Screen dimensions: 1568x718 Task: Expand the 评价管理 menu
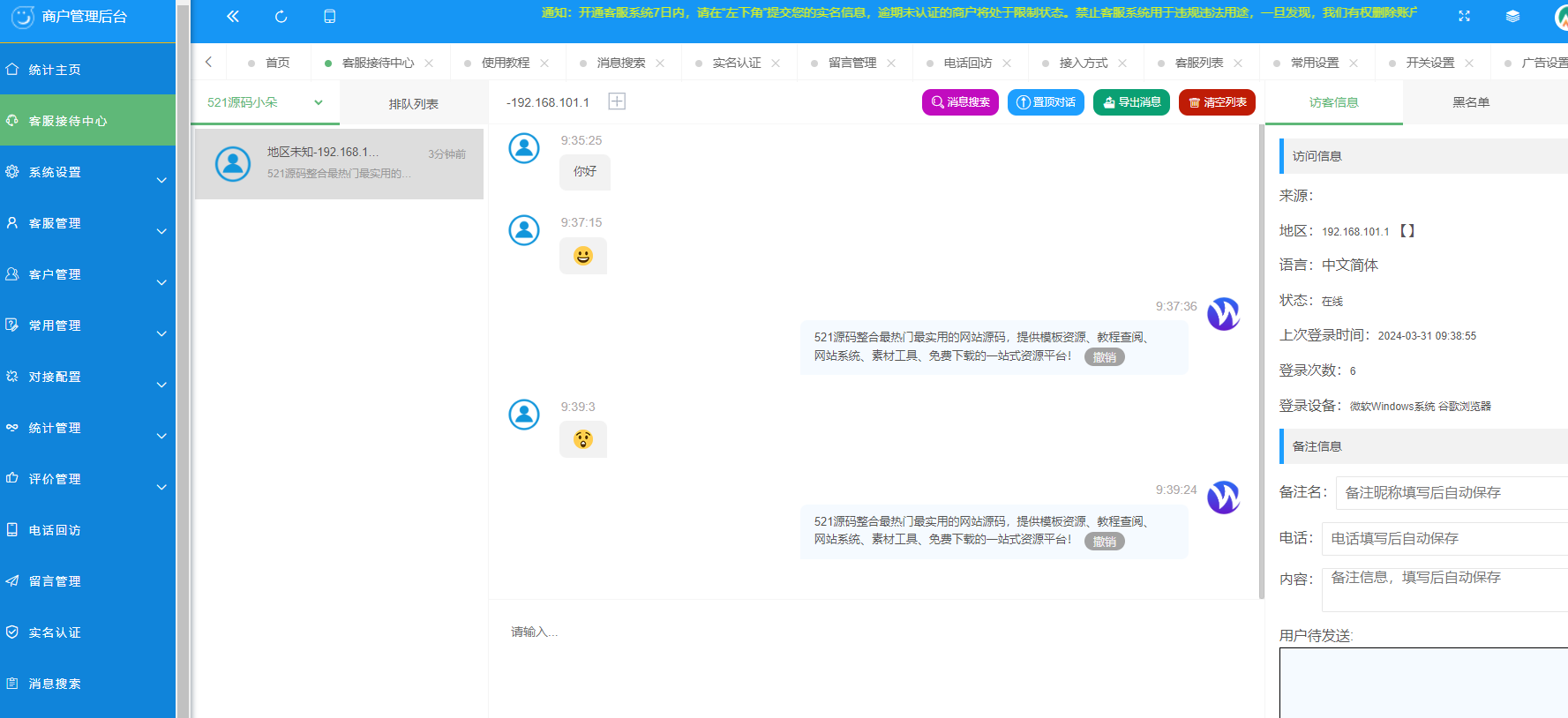tap(161, 487)
